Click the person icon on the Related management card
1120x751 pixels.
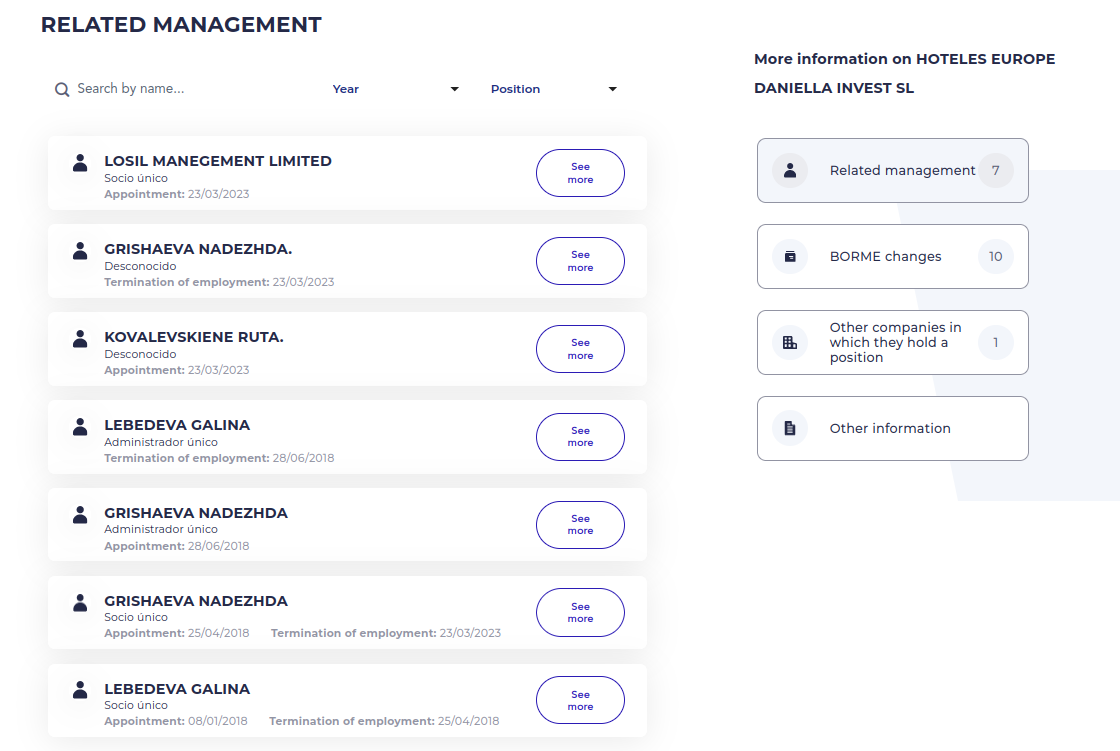tap(789, 170)
